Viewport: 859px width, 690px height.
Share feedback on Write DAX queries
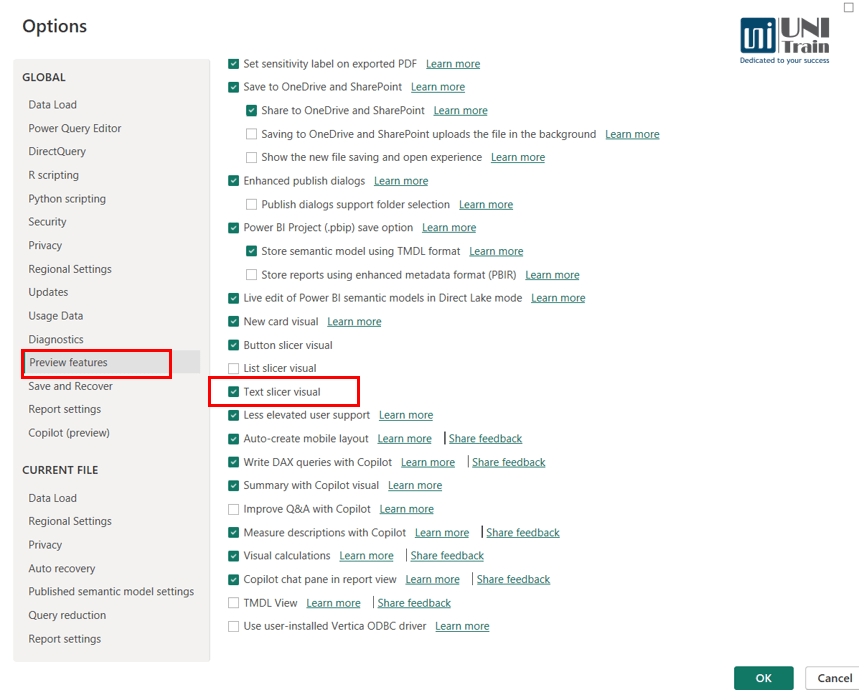508,462
